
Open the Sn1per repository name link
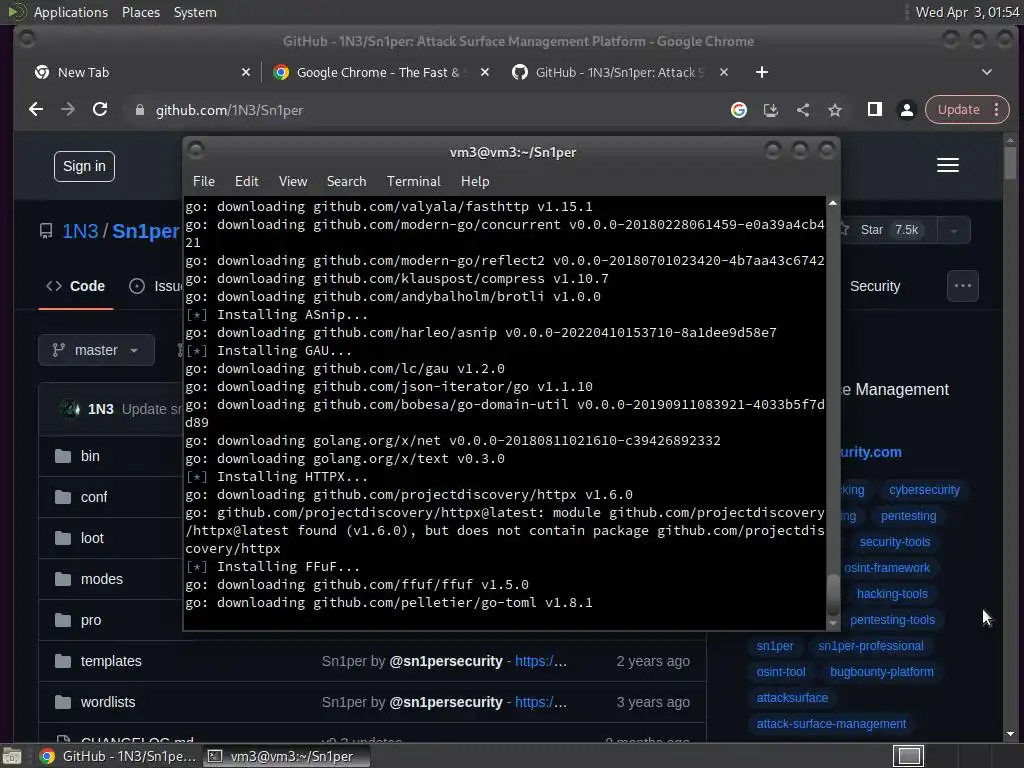145,231
